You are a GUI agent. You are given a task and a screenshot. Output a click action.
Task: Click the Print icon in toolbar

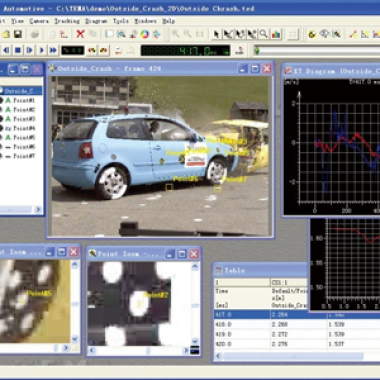point(35,34)
